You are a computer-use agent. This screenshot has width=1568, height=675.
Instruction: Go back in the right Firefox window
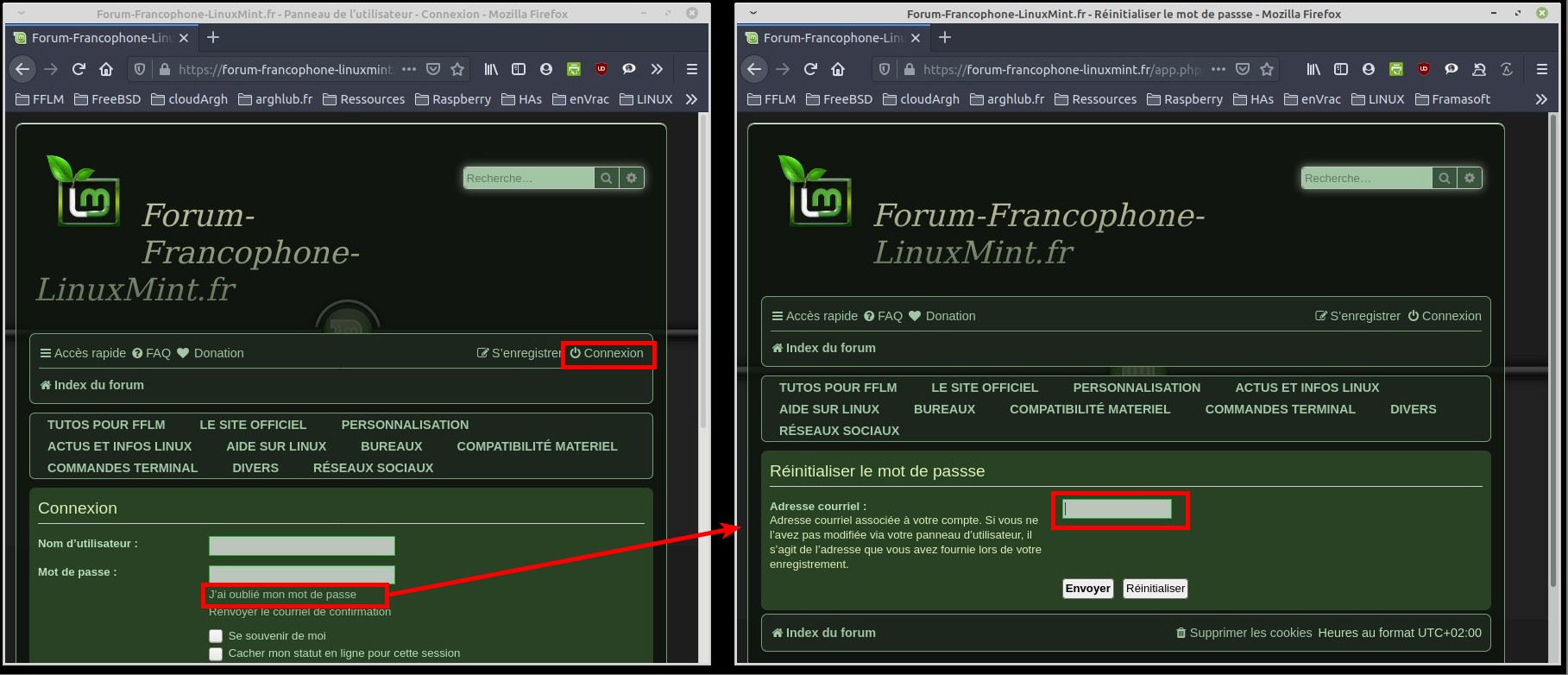[755, 69]
